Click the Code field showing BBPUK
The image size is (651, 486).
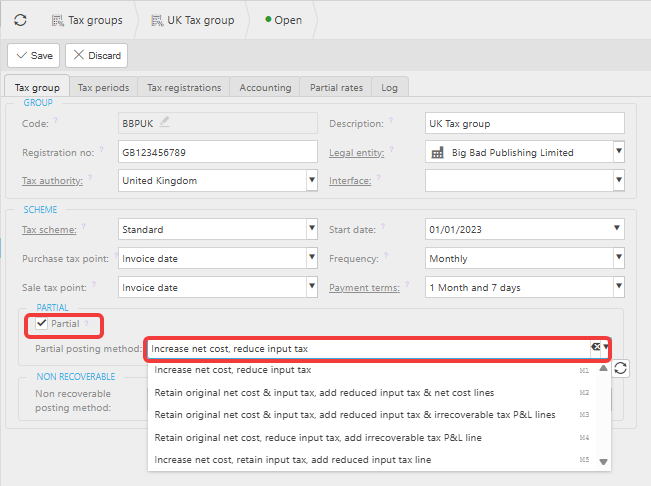[218, 123]
